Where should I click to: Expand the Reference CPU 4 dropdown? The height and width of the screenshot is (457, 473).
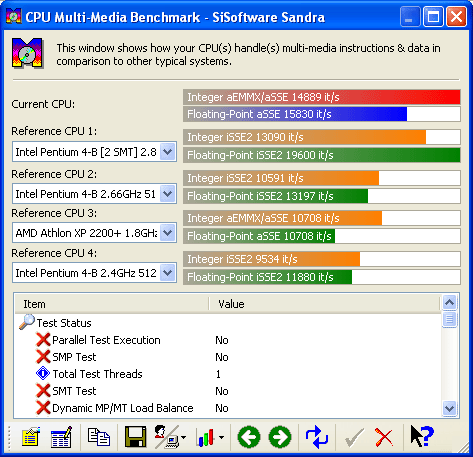pyautogui.click(x=168, y=273)
